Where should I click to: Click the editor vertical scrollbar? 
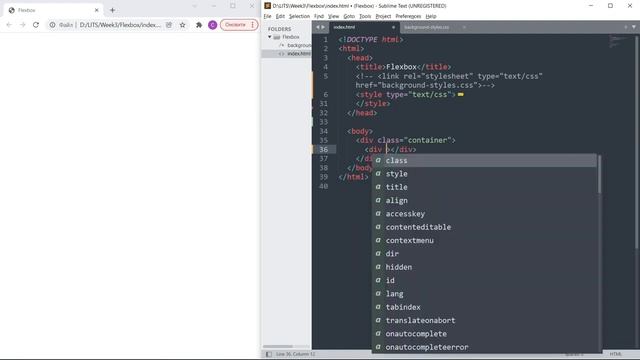[x=637, y=142]
